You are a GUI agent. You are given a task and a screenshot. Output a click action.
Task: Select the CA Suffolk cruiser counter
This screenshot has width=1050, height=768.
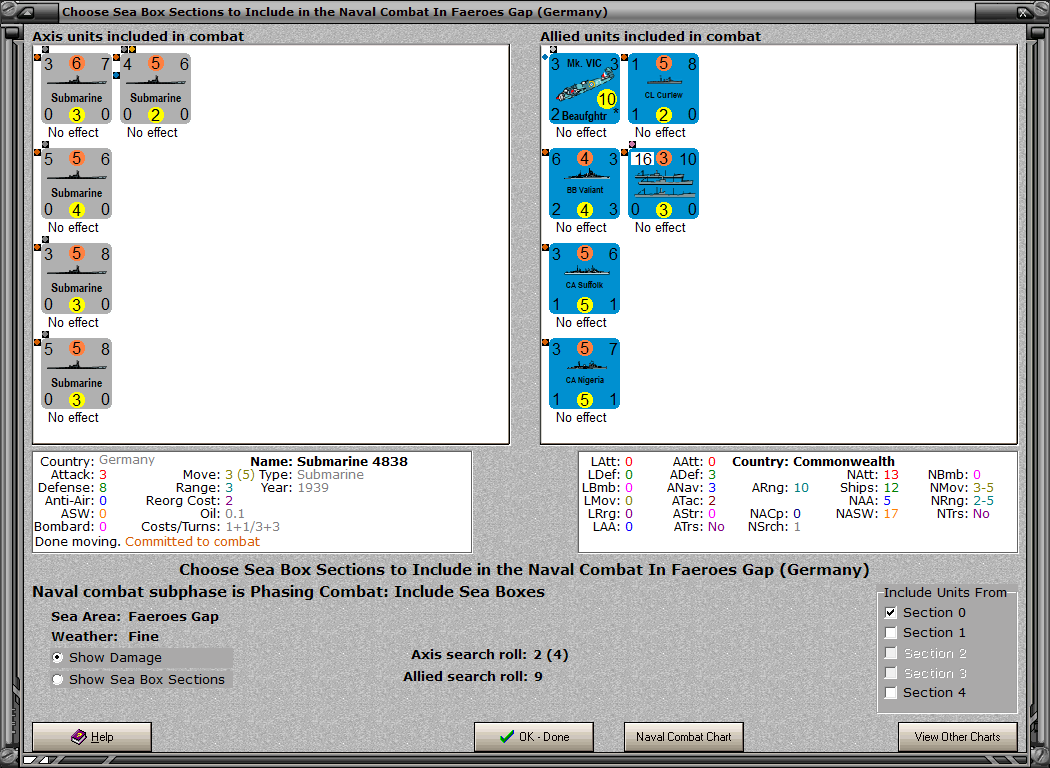pos(585,279)
